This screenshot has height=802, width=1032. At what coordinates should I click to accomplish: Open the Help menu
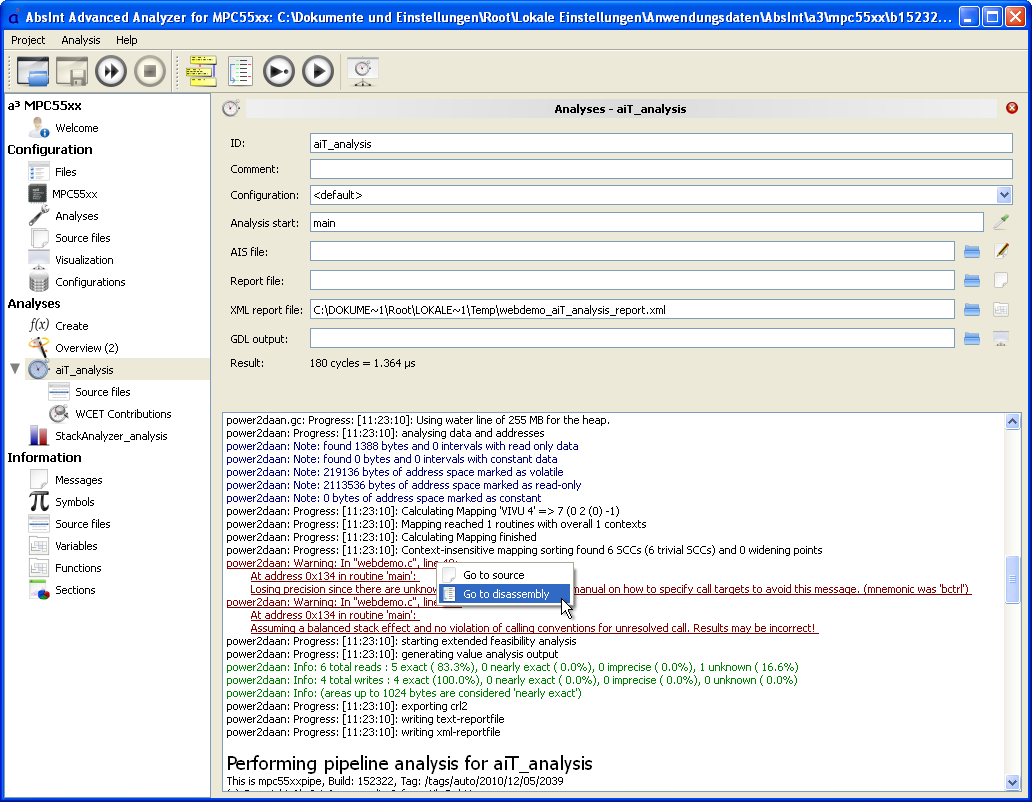126,40
